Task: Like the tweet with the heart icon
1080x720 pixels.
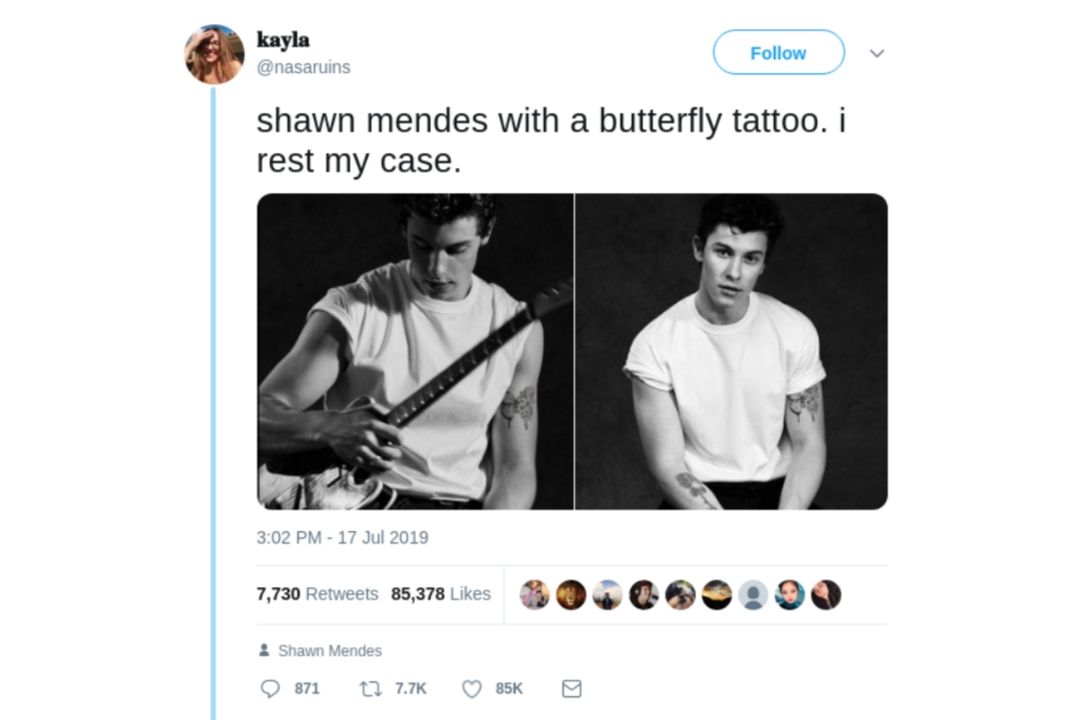Action: click(x=472, y=688)
